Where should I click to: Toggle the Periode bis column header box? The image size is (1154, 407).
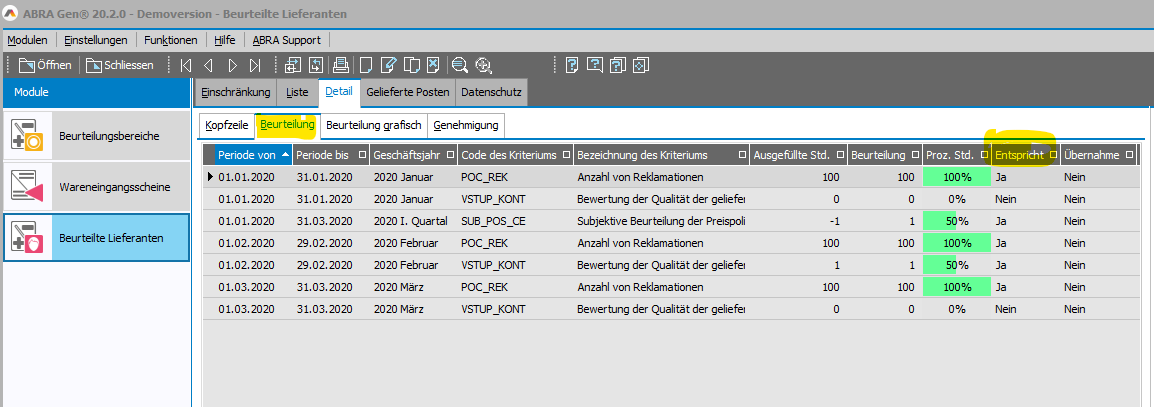point(358,155)
